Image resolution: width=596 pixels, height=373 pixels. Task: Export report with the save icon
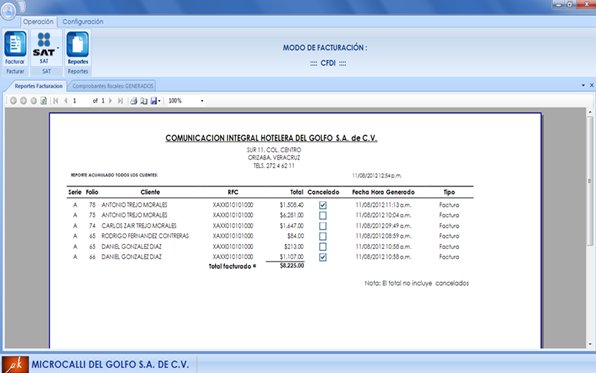point(154,101)
